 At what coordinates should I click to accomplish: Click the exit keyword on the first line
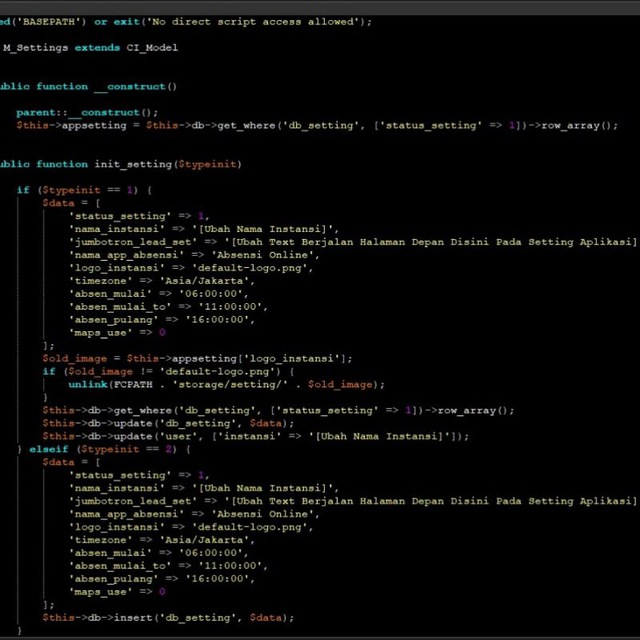(126, 21)
